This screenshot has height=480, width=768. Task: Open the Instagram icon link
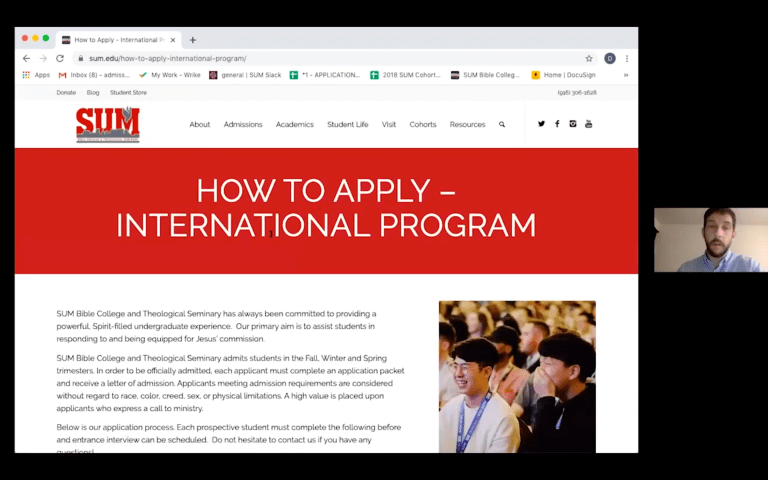point(573,124)
